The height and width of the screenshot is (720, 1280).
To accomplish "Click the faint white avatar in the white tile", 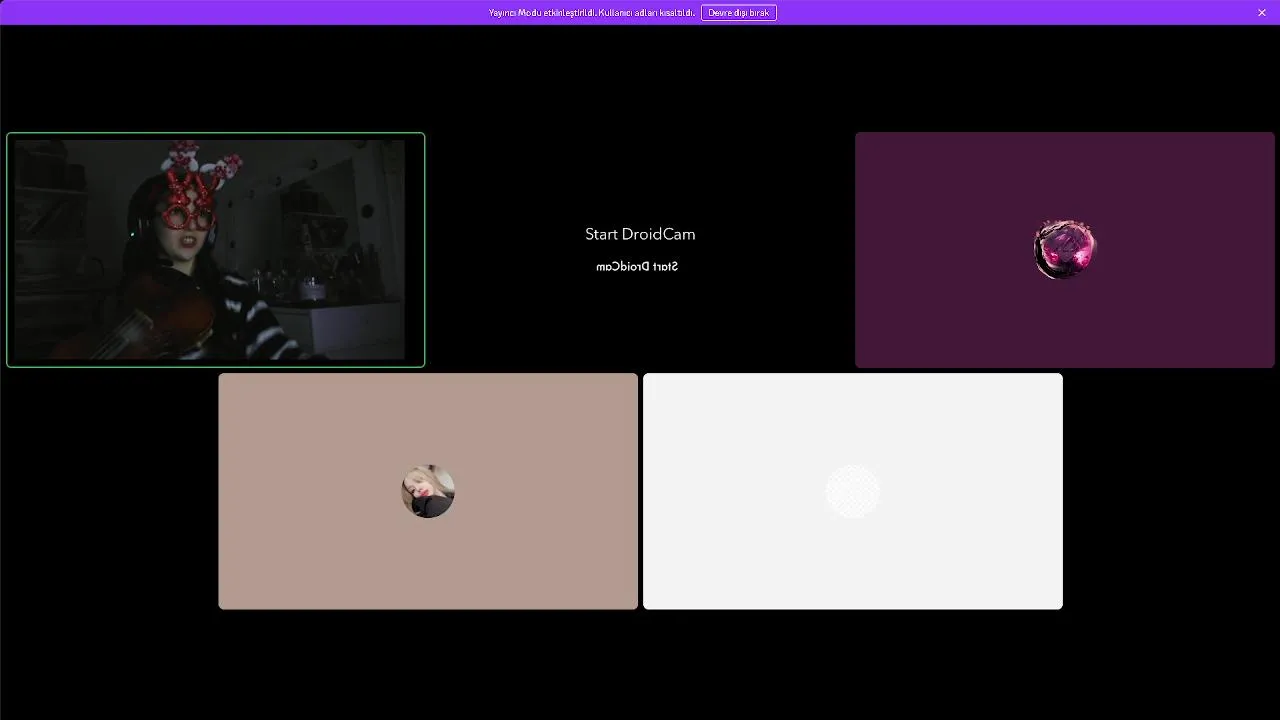I will pos(853,491).
